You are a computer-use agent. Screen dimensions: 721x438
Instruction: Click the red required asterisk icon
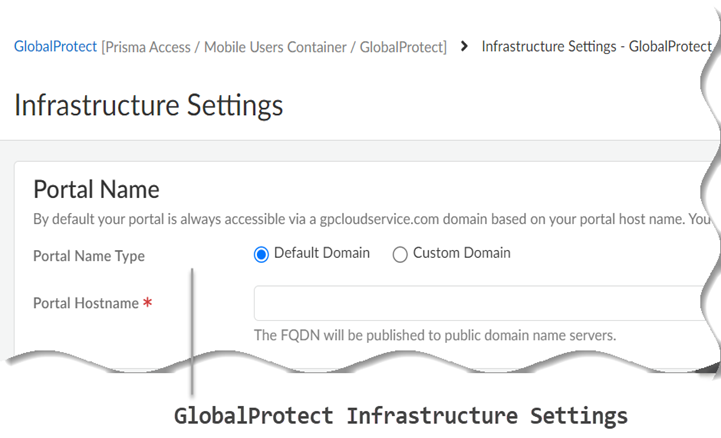click(147, 303)
